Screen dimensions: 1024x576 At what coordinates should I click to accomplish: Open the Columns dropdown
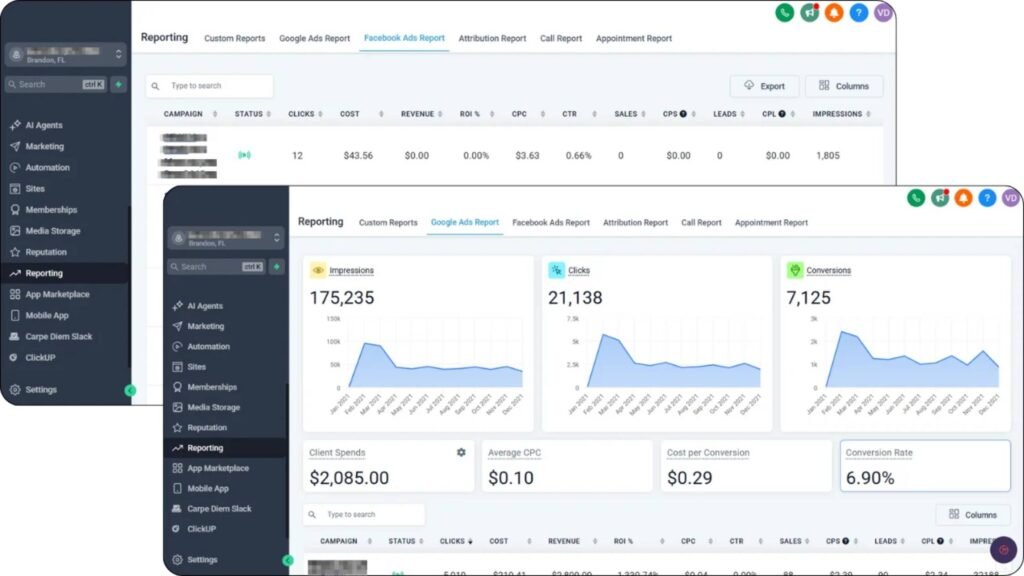pos(971,514)
